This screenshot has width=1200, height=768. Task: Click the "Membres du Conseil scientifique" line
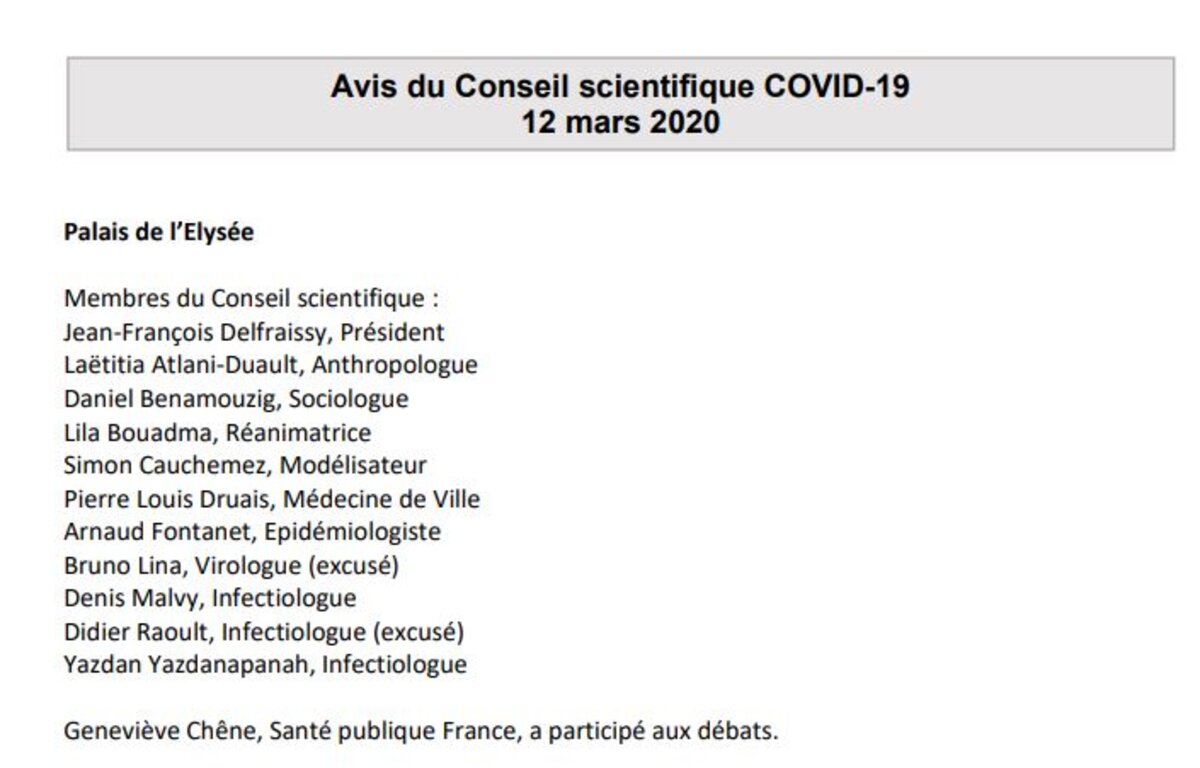(252, 299)
